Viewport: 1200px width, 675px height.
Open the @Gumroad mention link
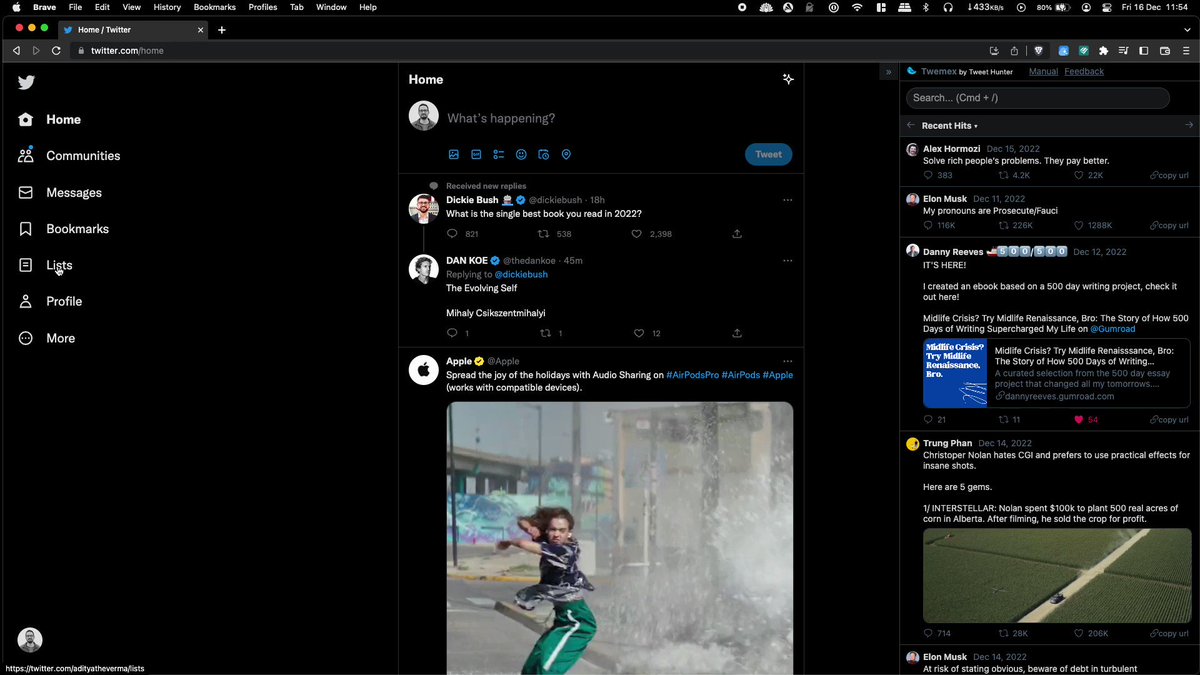point(1113,329)
